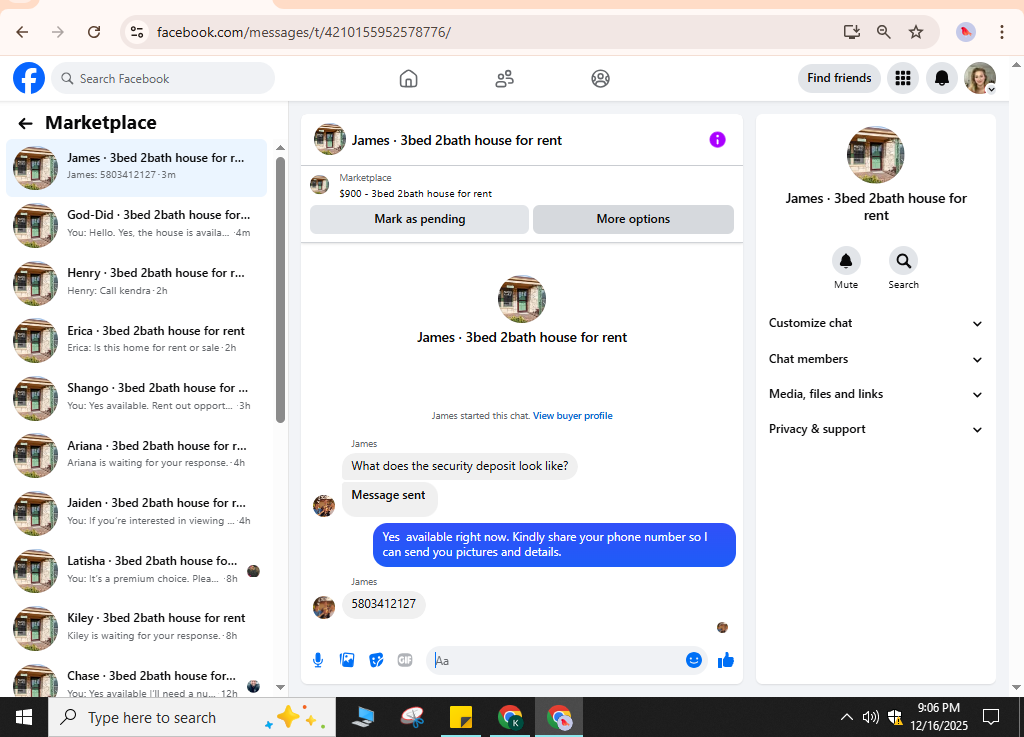The height and width of the screenshot is (737, 1024).
Task: Click Windows taskbar search box
Action: click(x=192, y=717)
